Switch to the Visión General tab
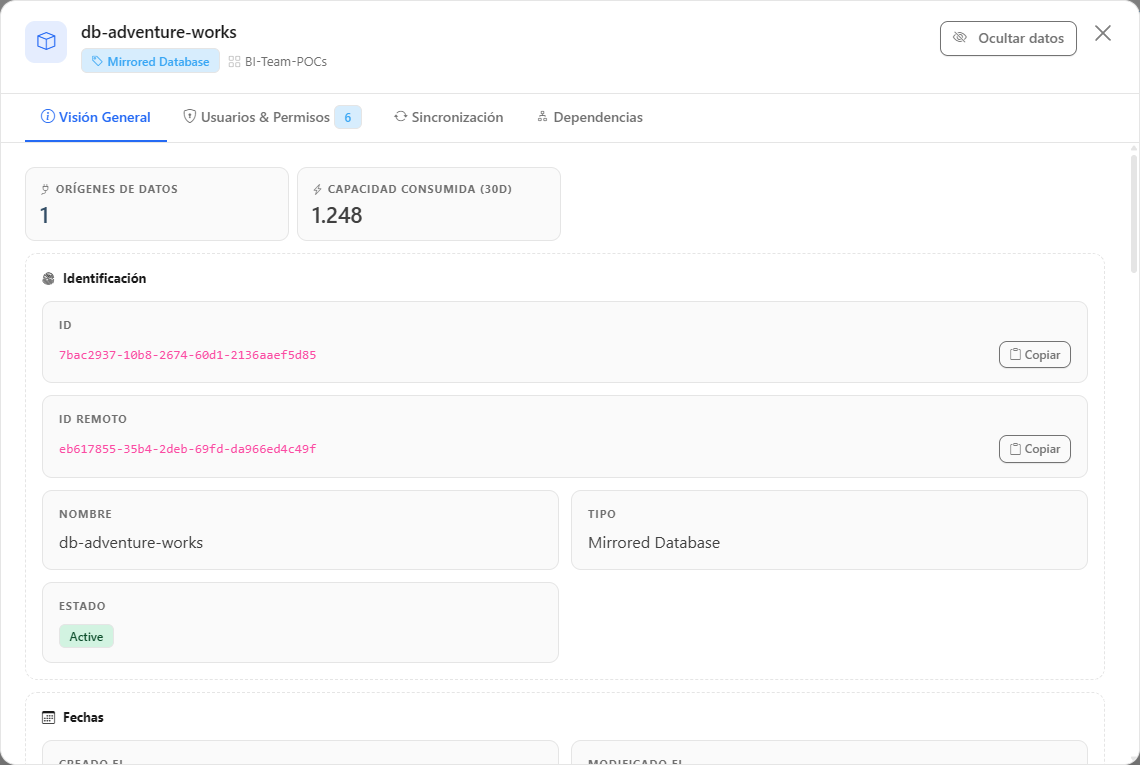This screenshot has width=1140, height=765. point(96,117)
